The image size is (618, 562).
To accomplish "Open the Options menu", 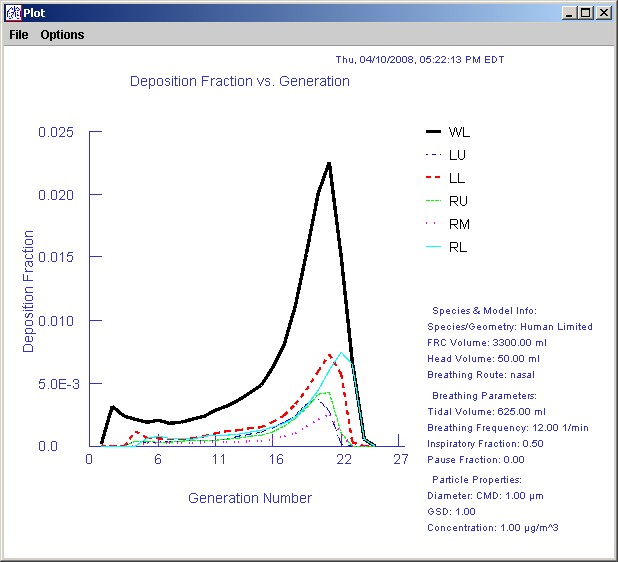I will [x=62, y=34].
